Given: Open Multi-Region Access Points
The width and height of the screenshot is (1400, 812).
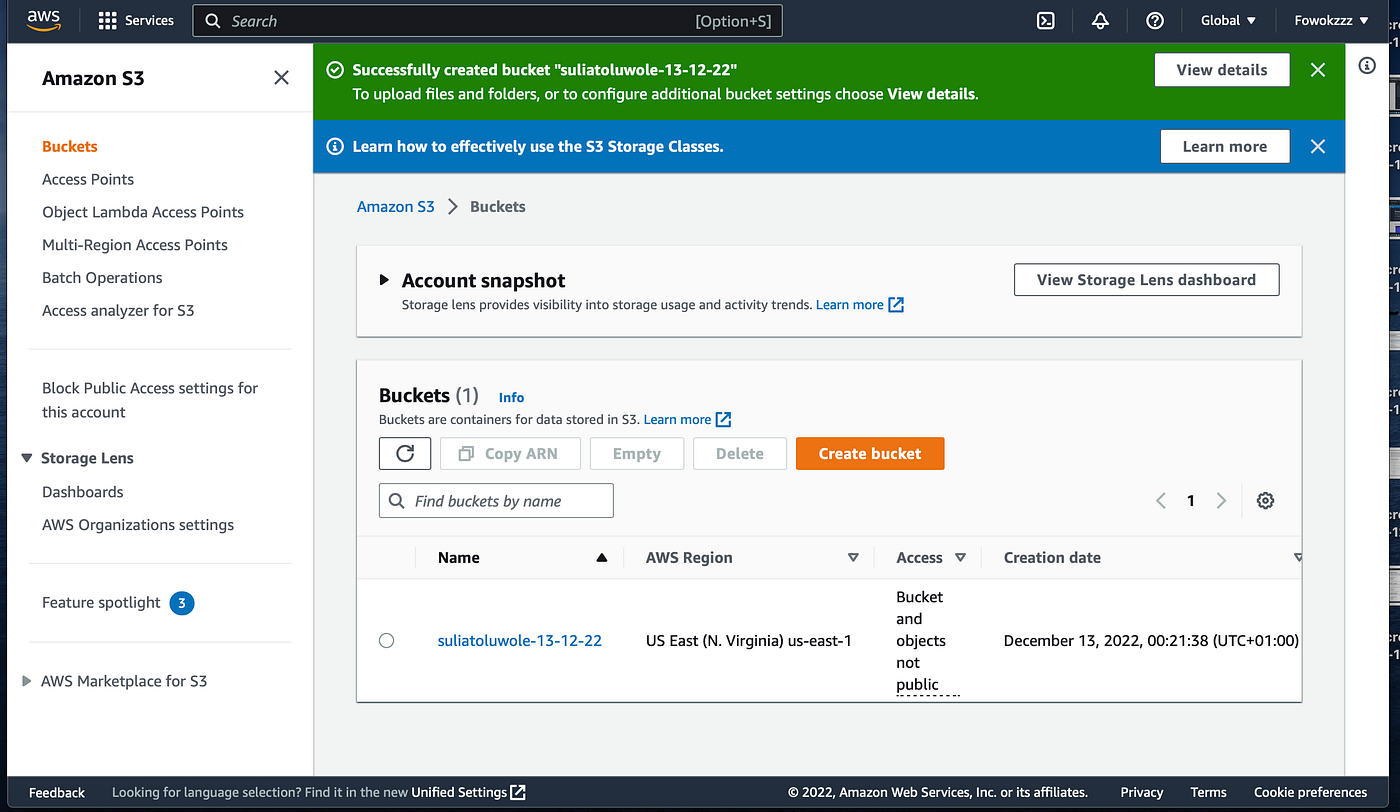Looking at the screenshot, I should click(x=135, y=245).
